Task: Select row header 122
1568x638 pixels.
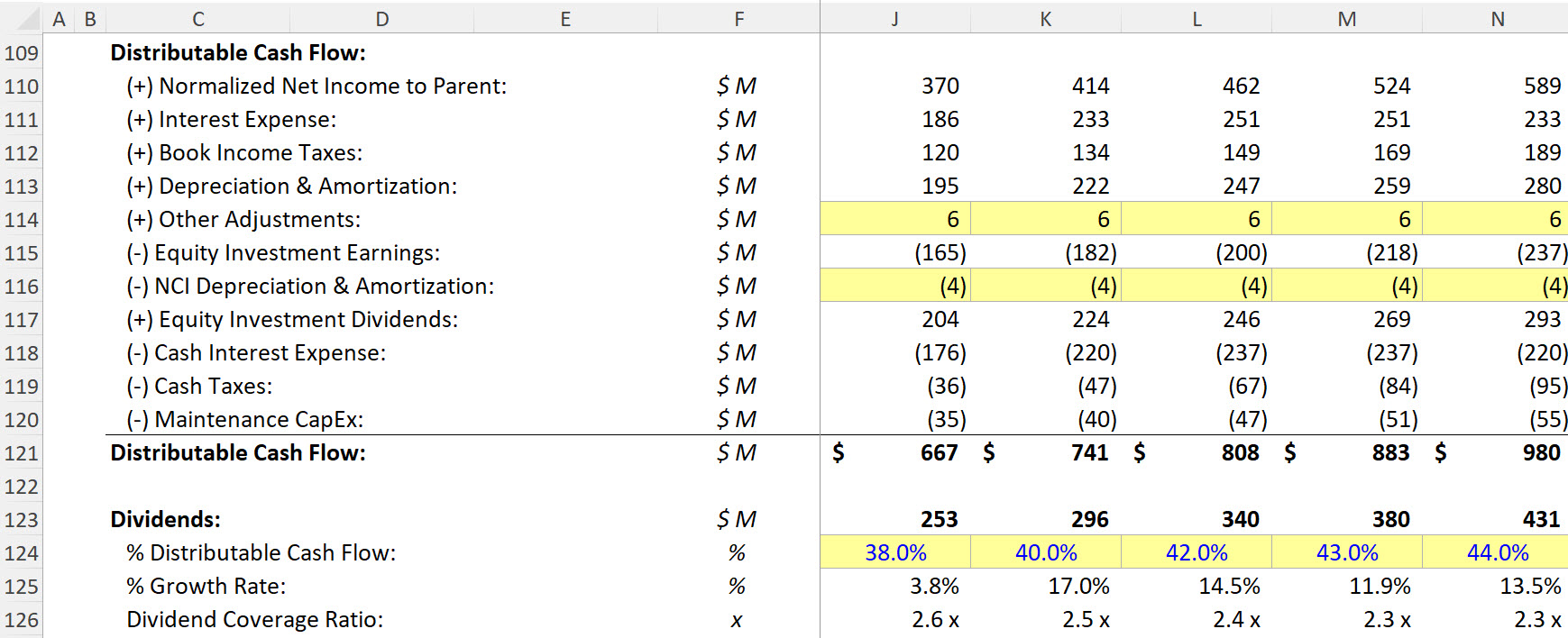Action: tap(22, 487)
